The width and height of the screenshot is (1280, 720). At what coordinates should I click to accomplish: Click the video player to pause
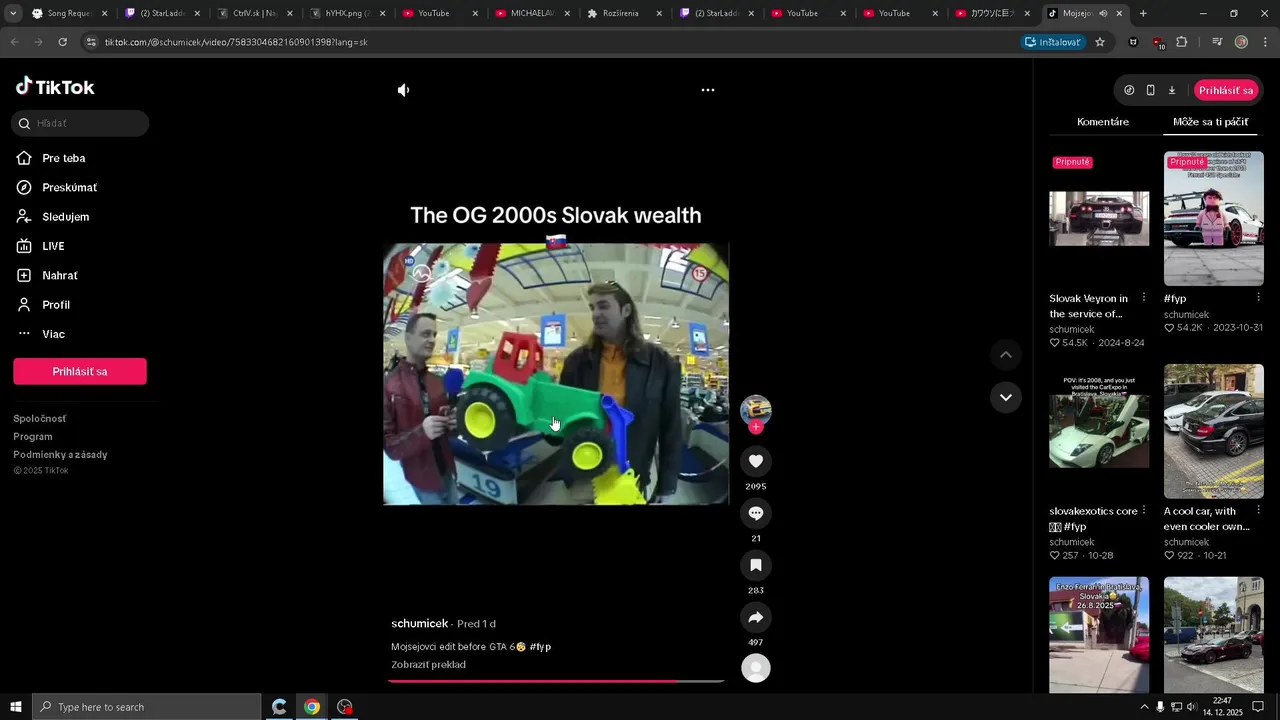coord(556,374)
